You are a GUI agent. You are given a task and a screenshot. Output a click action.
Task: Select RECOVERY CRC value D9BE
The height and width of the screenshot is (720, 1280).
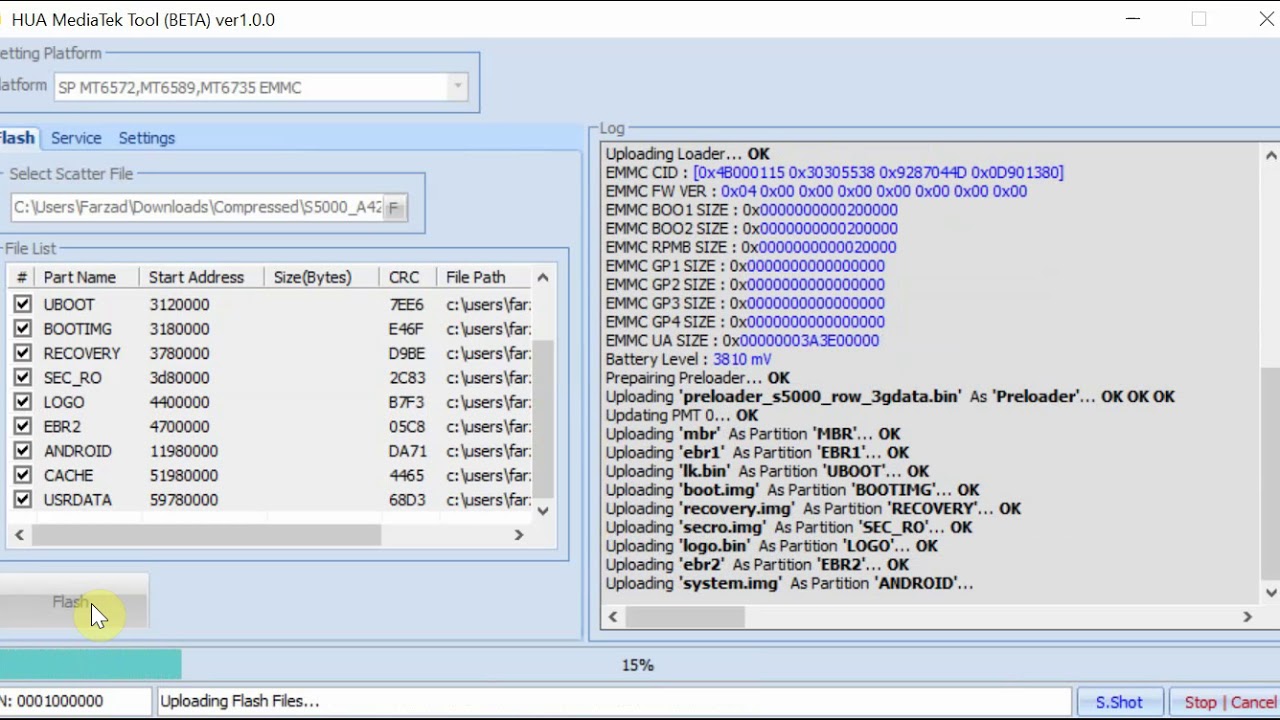(407, 353)
